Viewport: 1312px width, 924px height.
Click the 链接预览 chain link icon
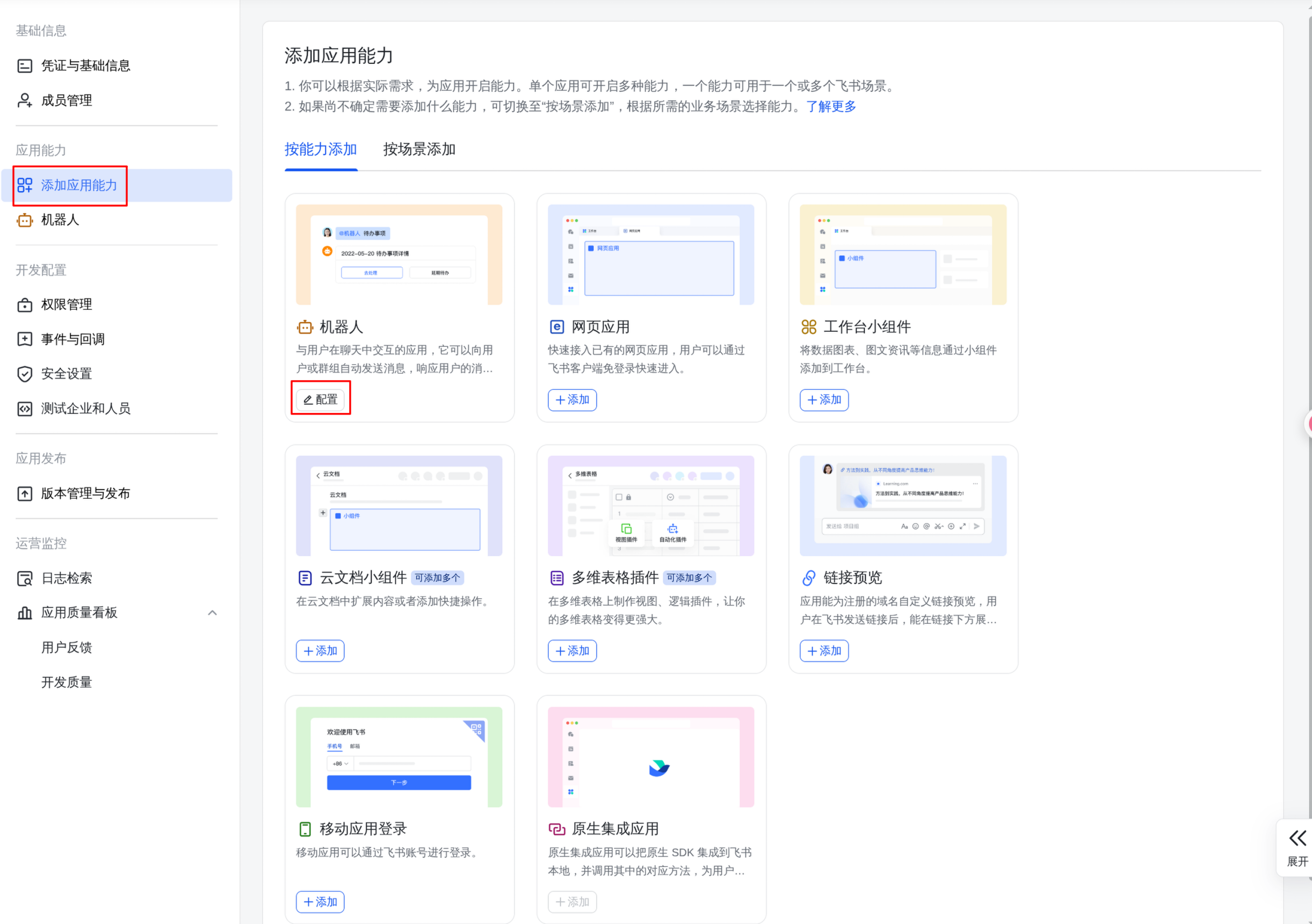(x=809, y=578)
